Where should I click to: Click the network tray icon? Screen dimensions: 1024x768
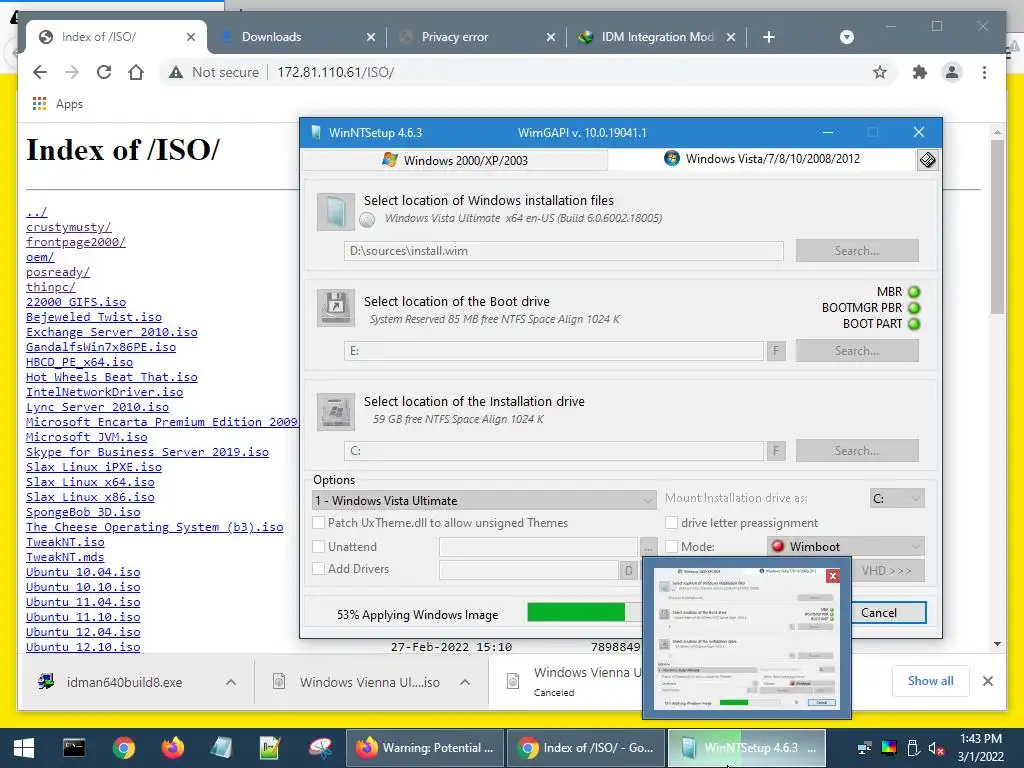[865, 748]
